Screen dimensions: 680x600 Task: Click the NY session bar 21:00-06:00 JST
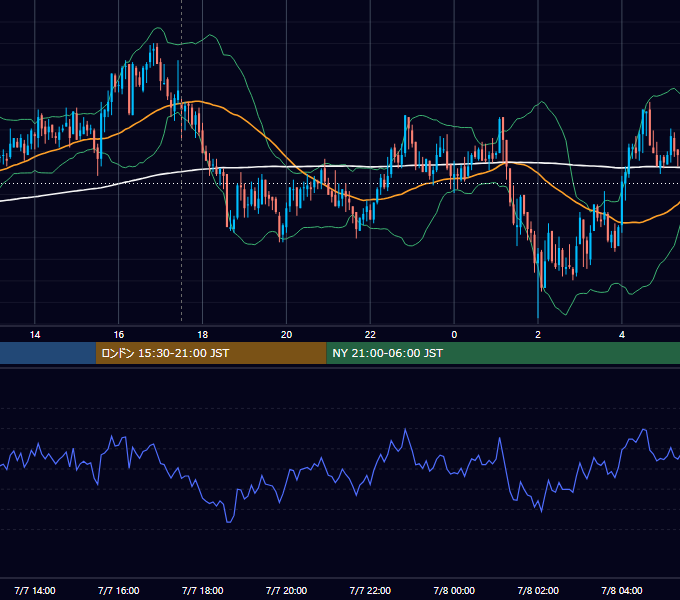503,353
